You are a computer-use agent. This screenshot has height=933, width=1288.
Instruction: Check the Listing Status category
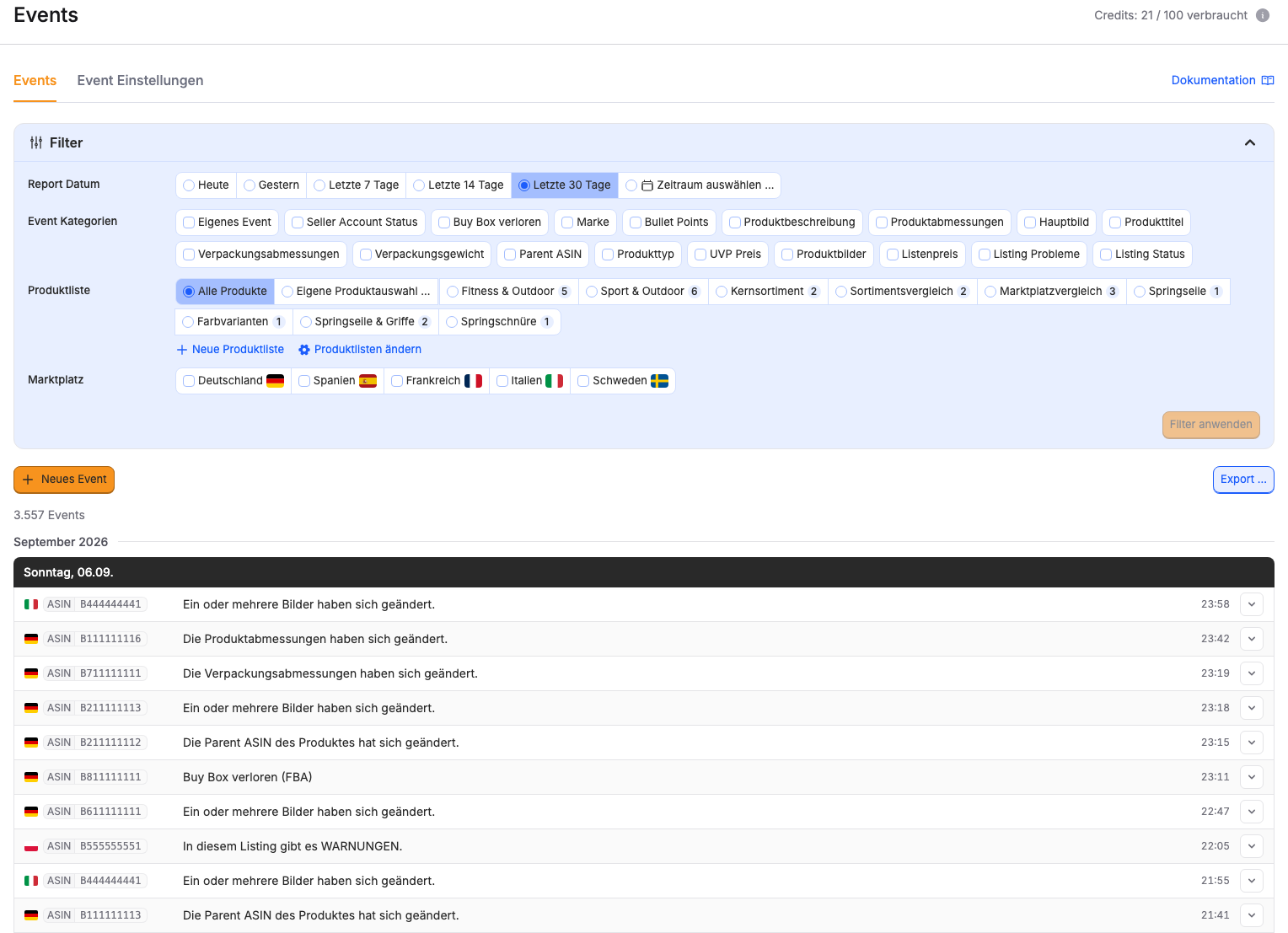click(1142, 255)
